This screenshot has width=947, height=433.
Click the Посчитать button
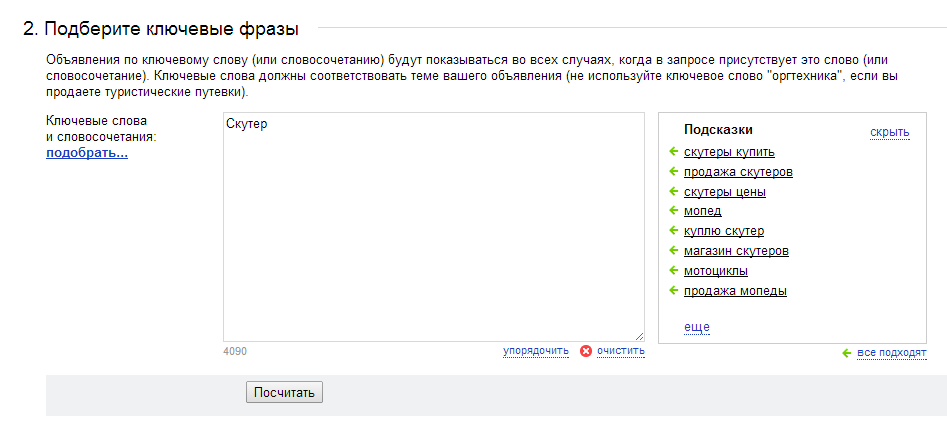click(284, 393)
